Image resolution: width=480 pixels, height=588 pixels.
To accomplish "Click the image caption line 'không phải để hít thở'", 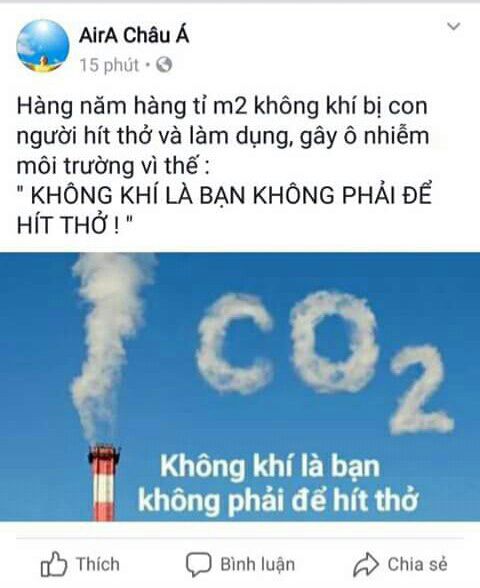I will 278,500.
